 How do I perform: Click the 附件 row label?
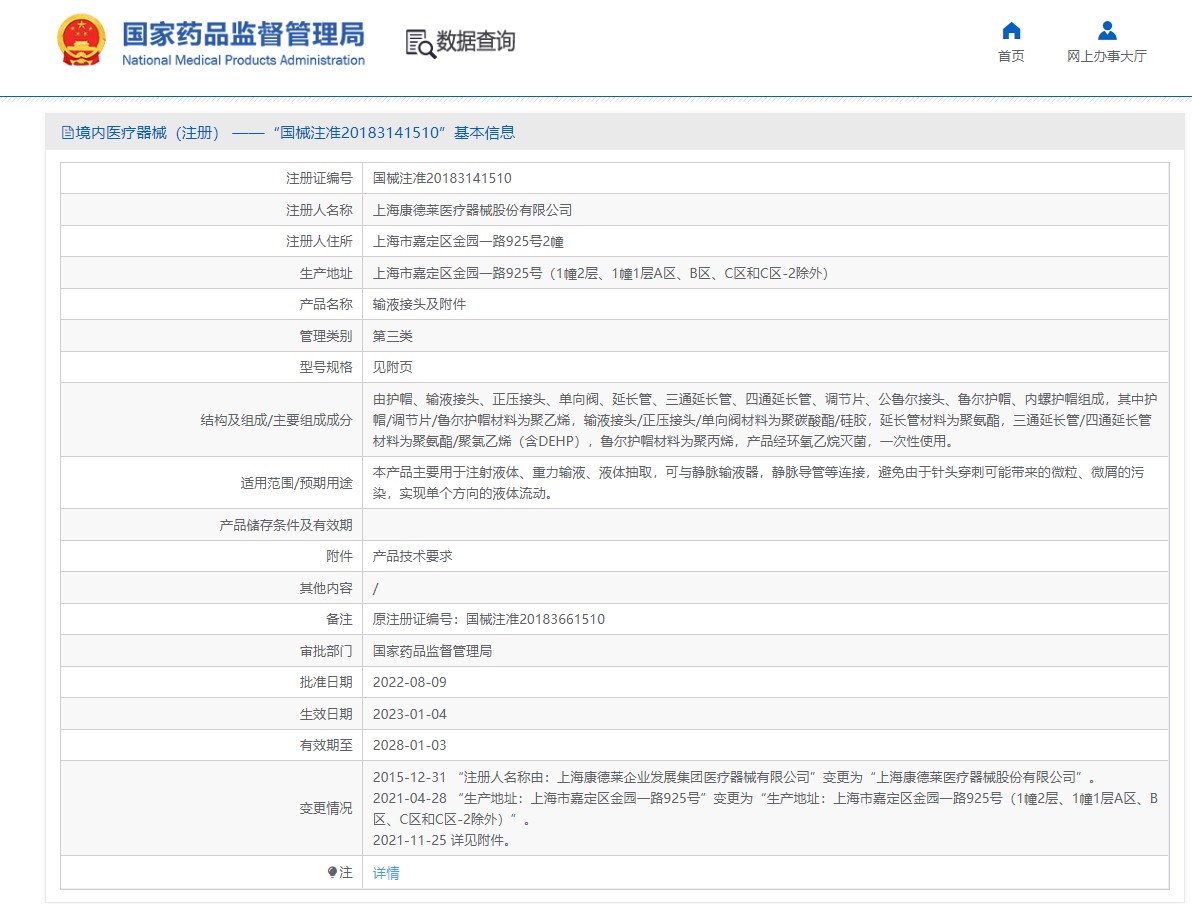point(339,557)
